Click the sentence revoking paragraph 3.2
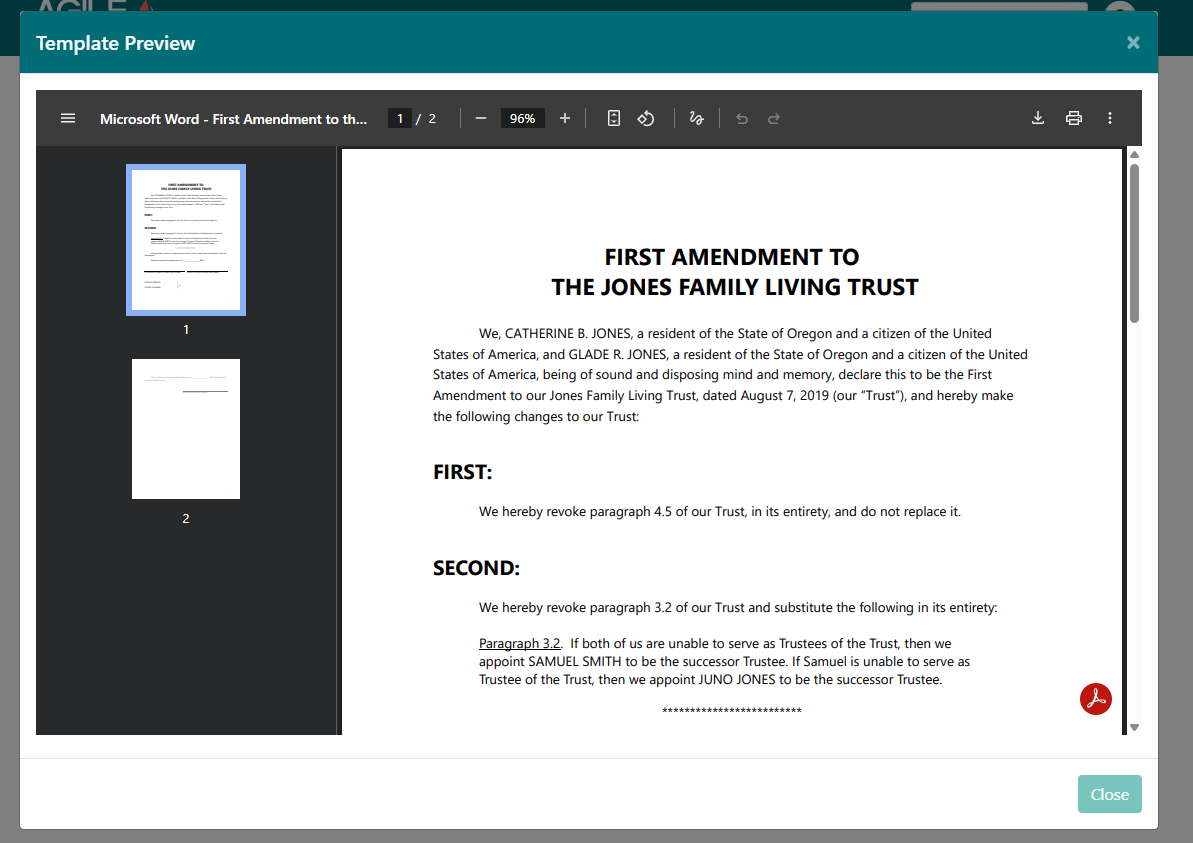This screenshot has width=1193, height=843. pos(738,608)
